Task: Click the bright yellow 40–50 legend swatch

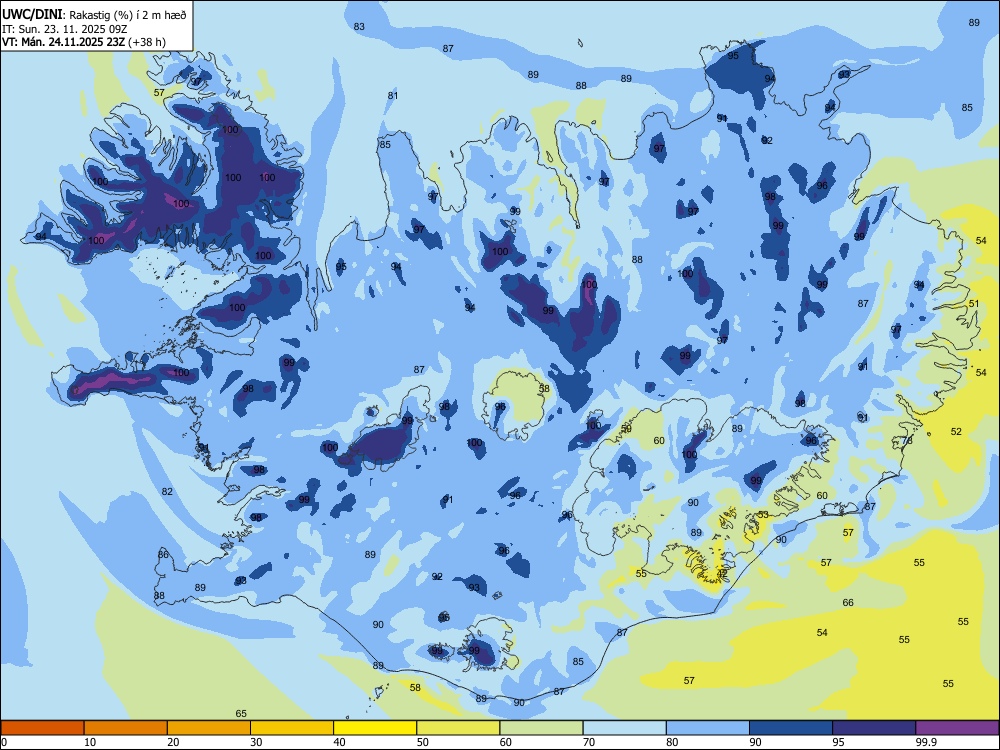Action: [375, 728]
